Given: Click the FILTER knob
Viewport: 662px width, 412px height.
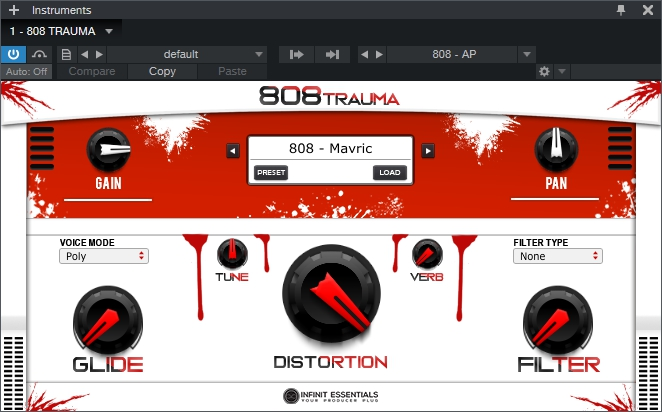Looking at the screenshot, I should [558, 321].
